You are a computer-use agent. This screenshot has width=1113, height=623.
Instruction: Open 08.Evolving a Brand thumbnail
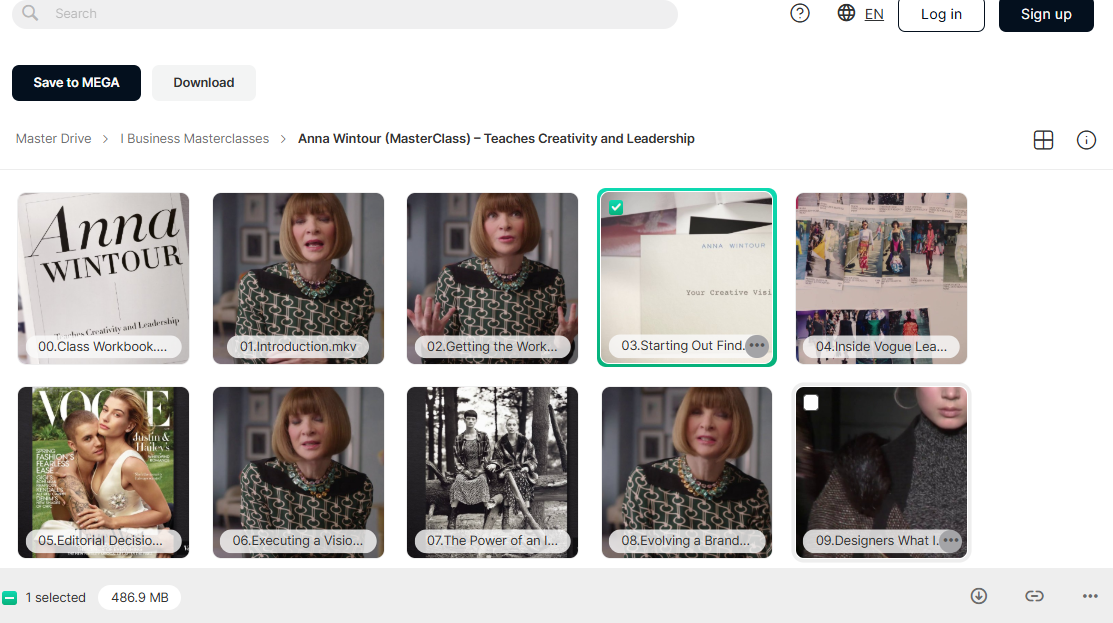687,472
